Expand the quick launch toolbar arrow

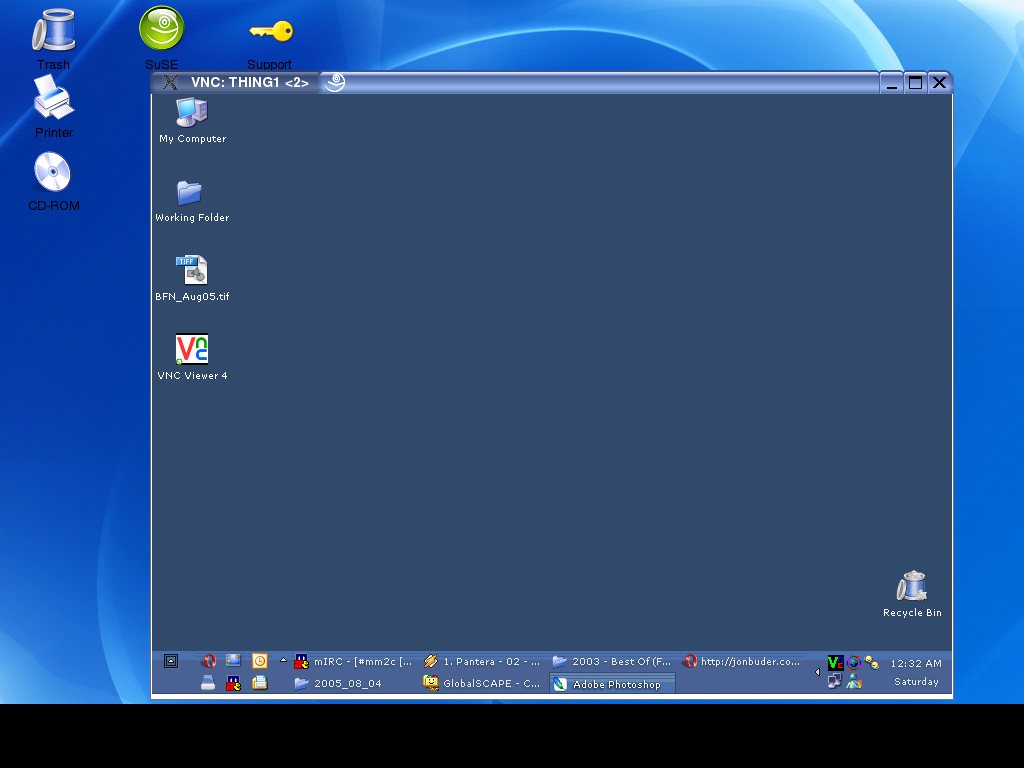coord(283,660)
